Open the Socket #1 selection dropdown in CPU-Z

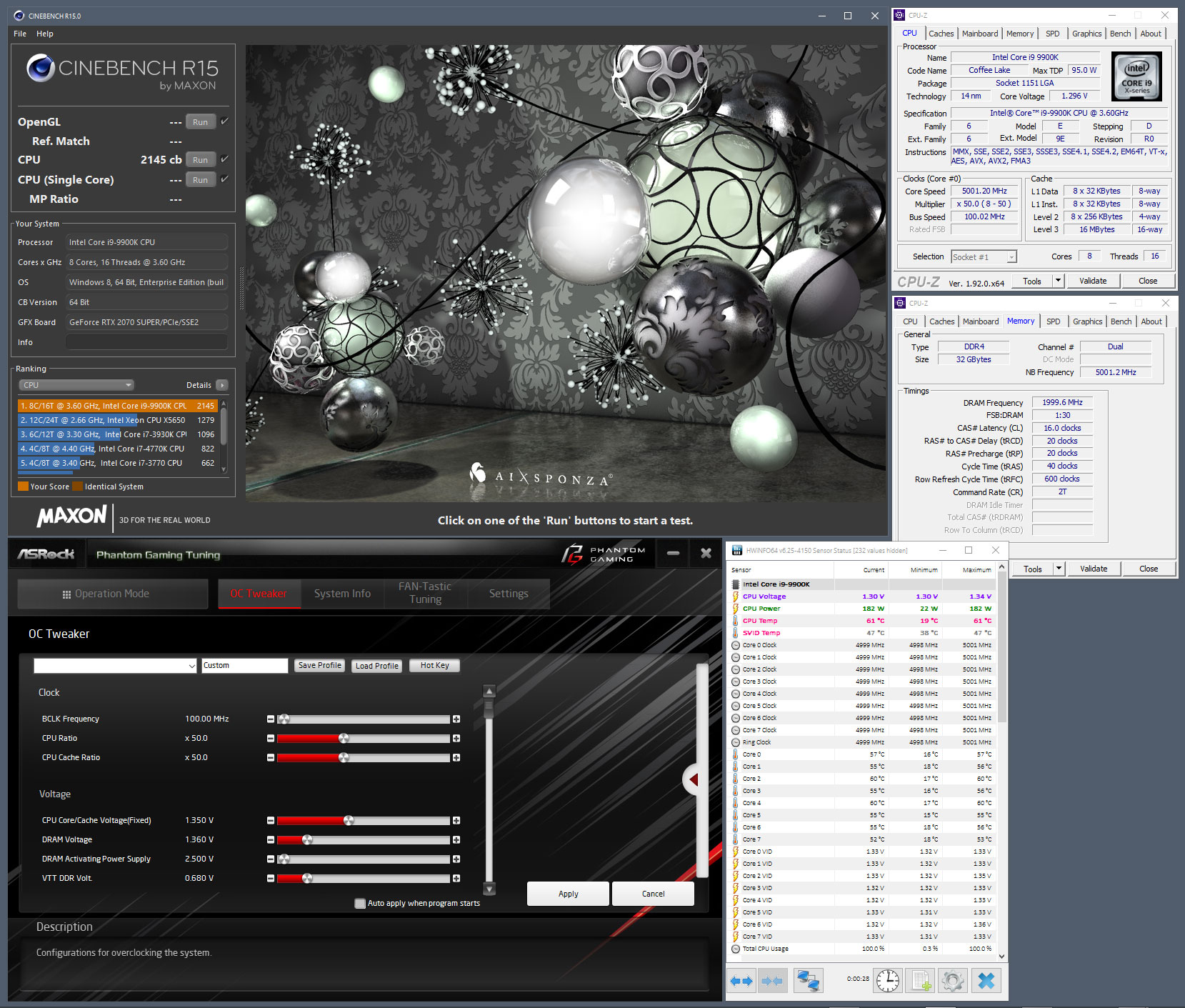pos(984,257)
